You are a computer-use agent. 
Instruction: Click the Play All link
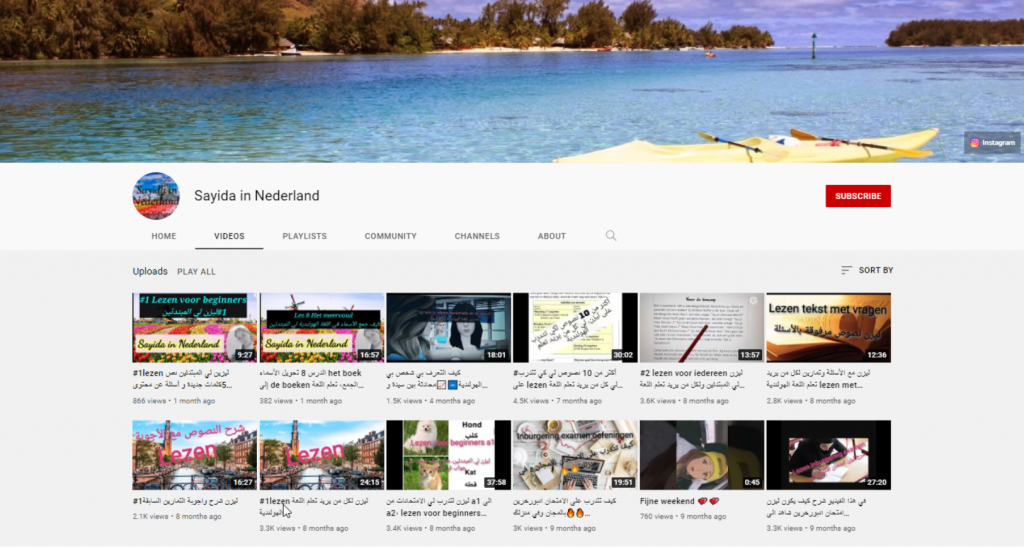tap(196, 271)
